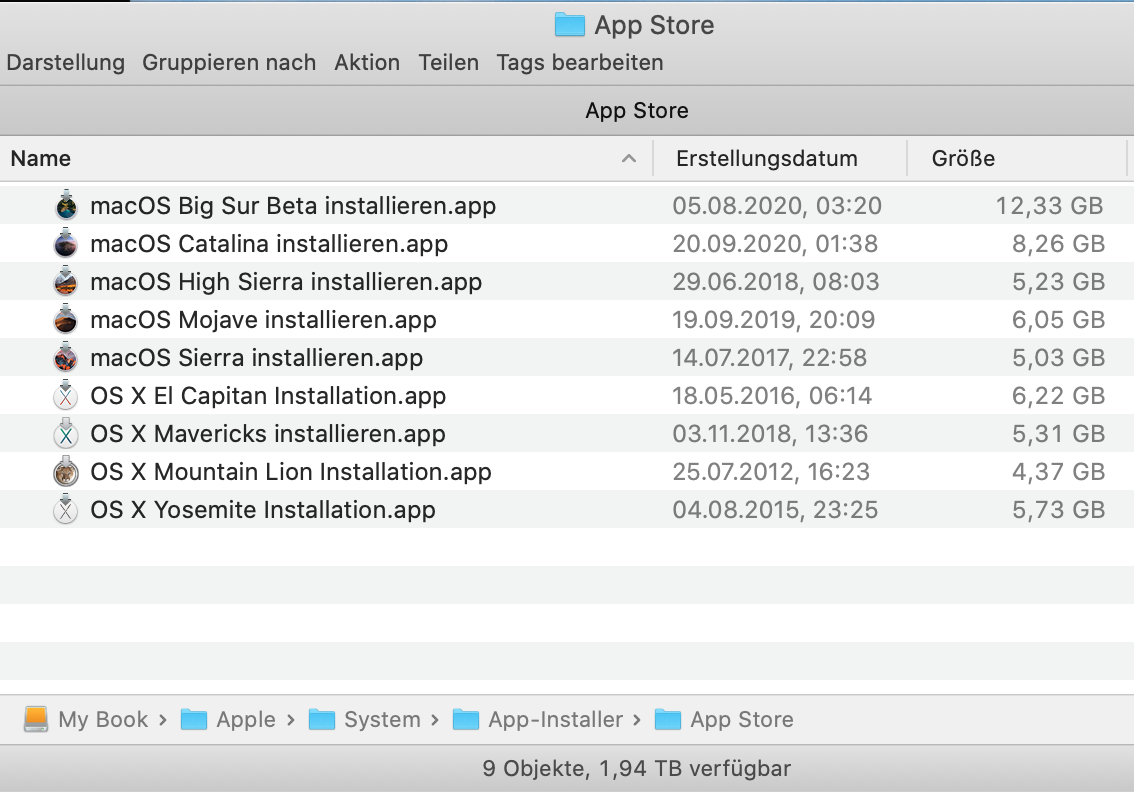
Task: Click the macOS High Sierra installer icon
Action: click(x=66, y=282)
